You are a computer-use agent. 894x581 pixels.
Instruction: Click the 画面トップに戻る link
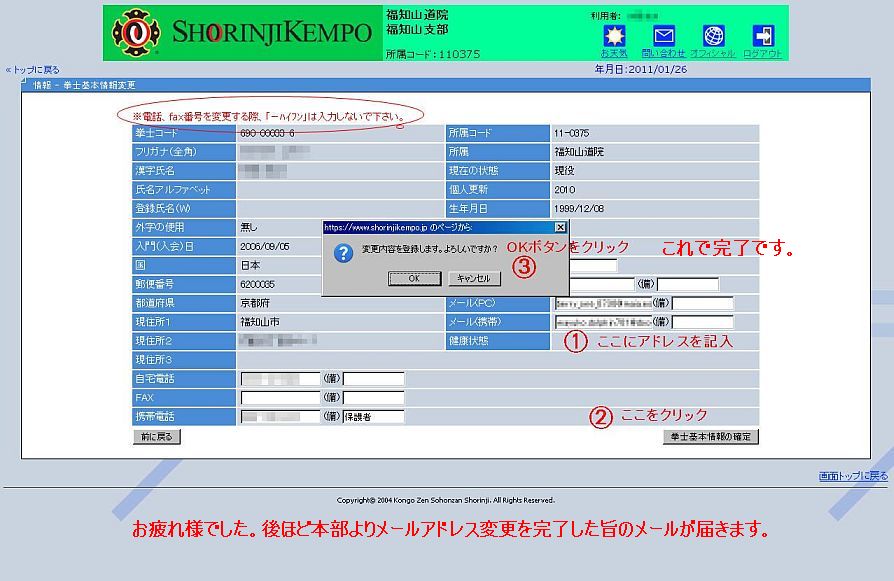(852, 476)
